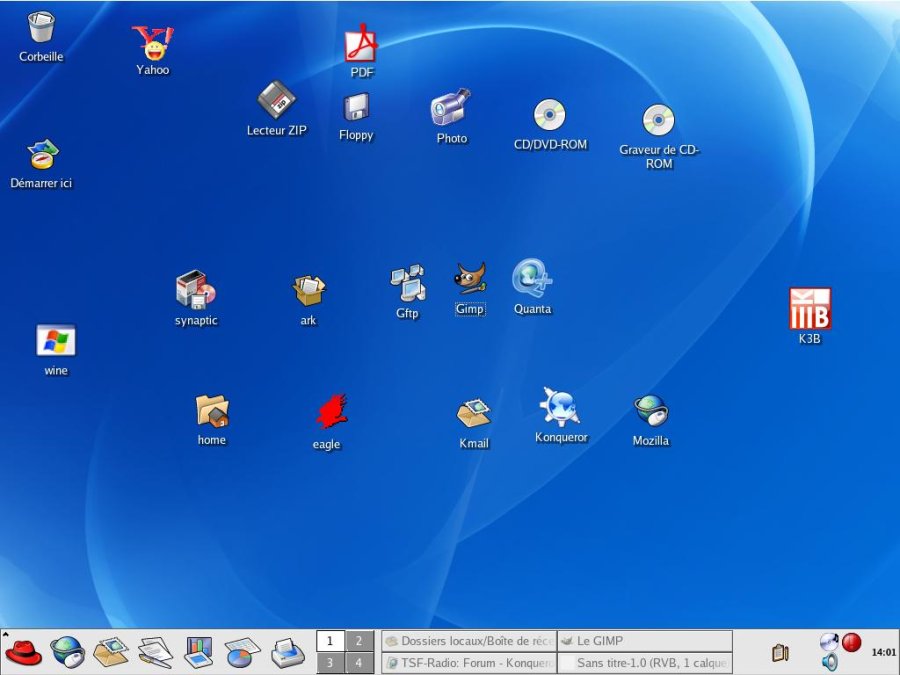Switch to workspace 4
This screenshot has height=675, width=900.
pos(359,663)
